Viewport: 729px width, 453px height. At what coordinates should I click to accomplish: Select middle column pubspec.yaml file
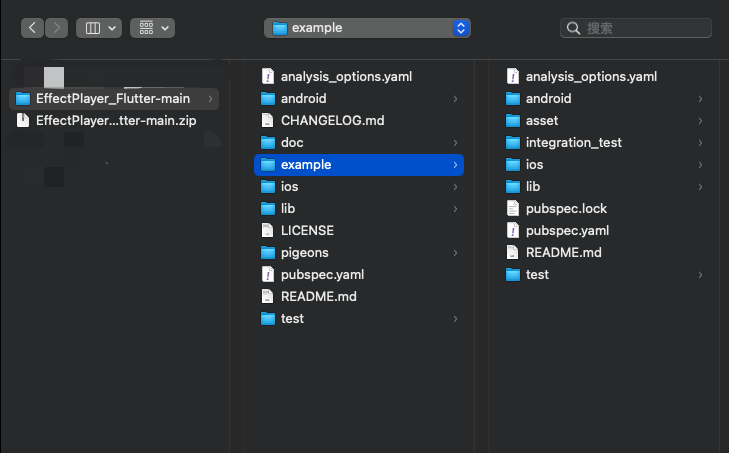[321, 275]
